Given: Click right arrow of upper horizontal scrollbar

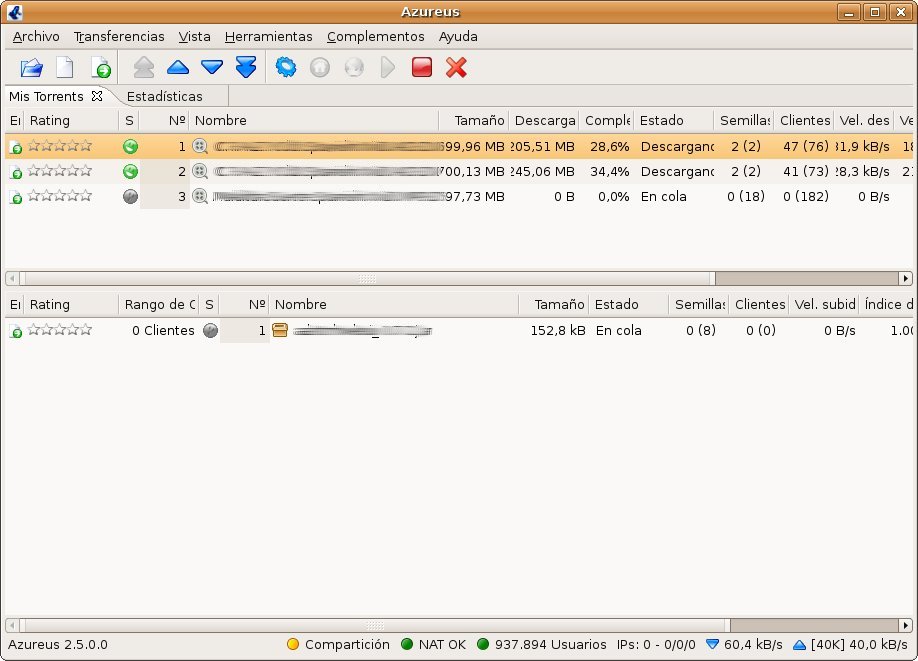Looking at the screenshot, I should (906, 279).
